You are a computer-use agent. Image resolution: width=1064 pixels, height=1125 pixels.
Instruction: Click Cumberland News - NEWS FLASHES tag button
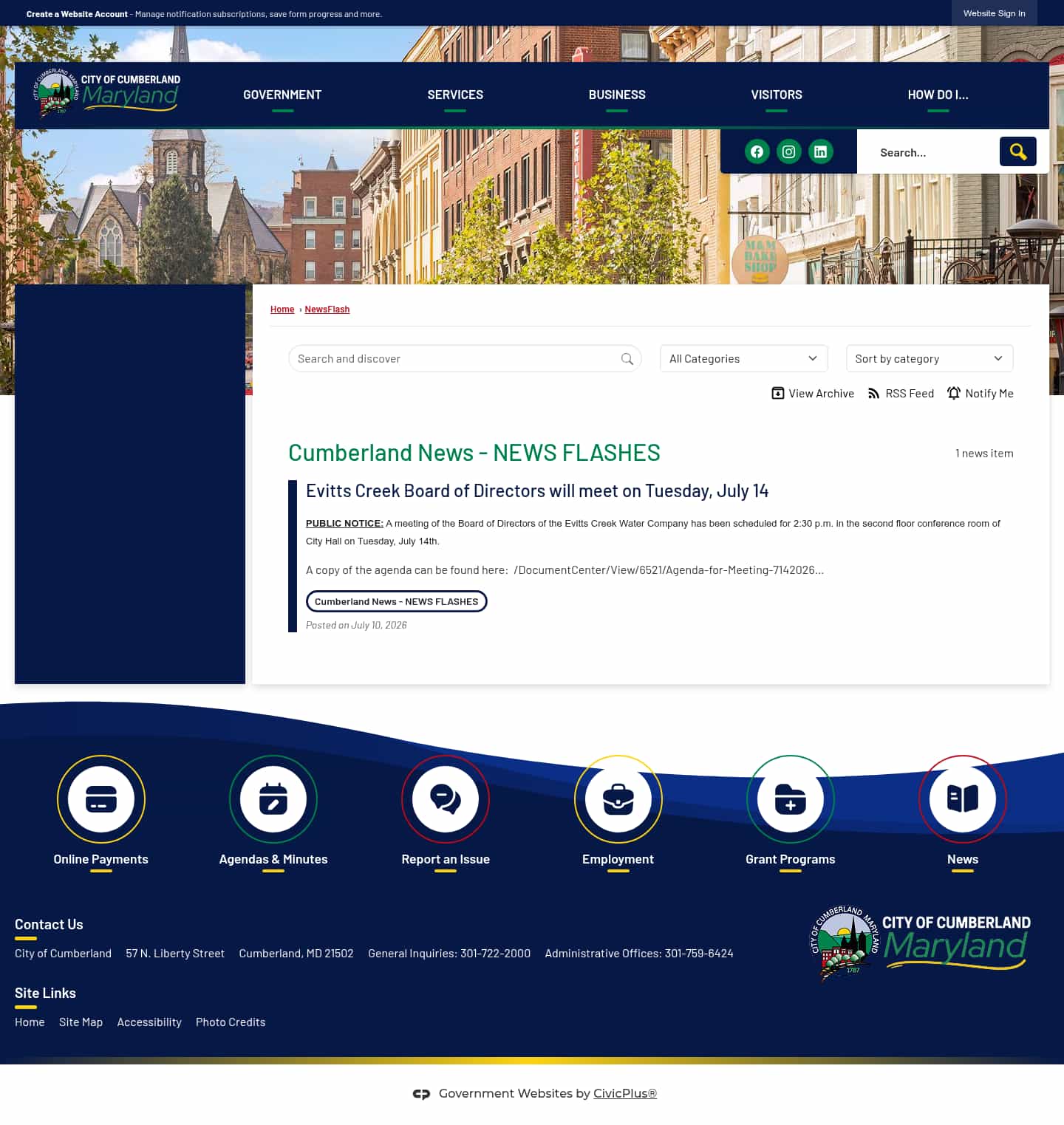point(397,601)
